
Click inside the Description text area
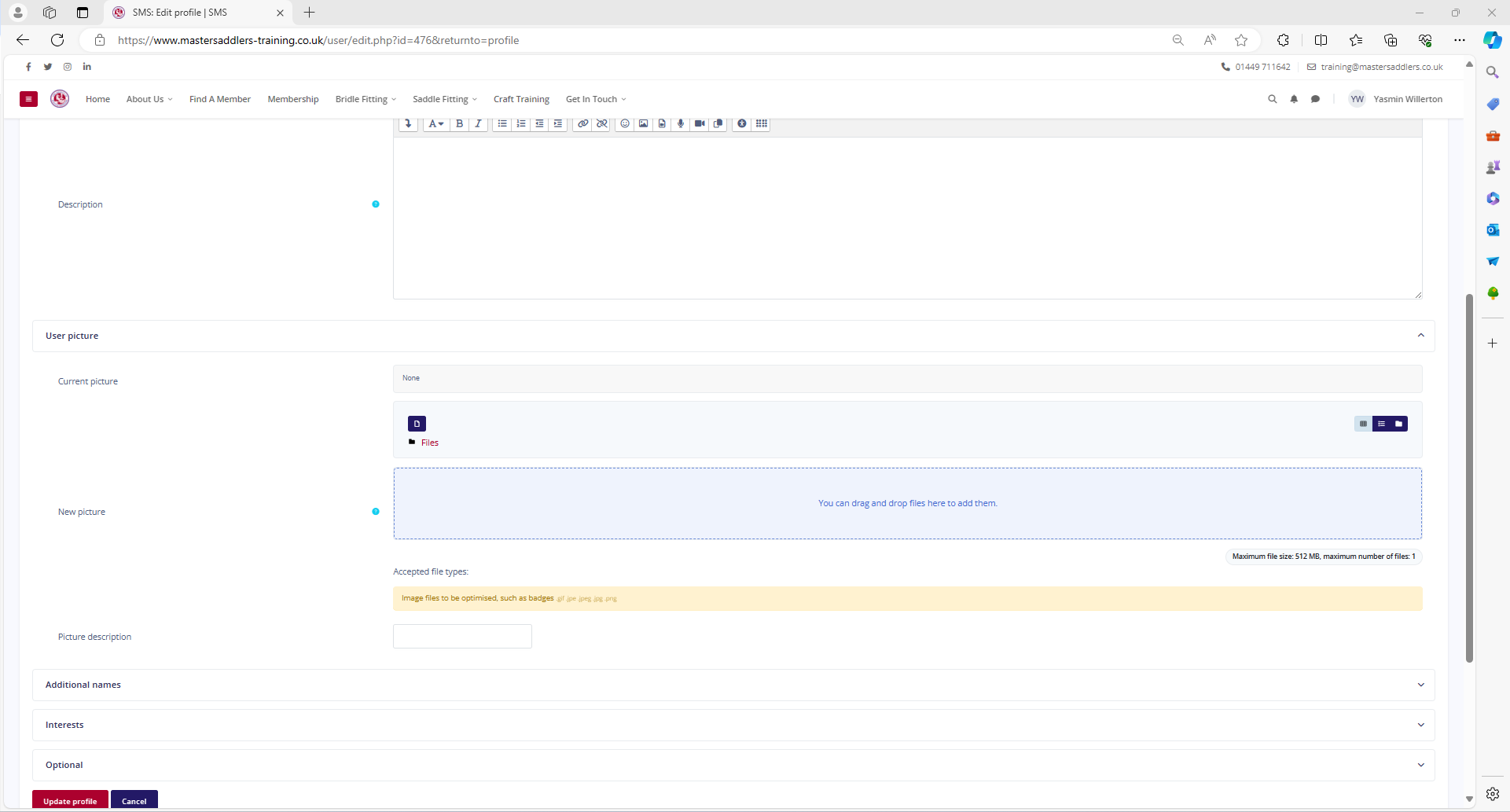[907, 218]
